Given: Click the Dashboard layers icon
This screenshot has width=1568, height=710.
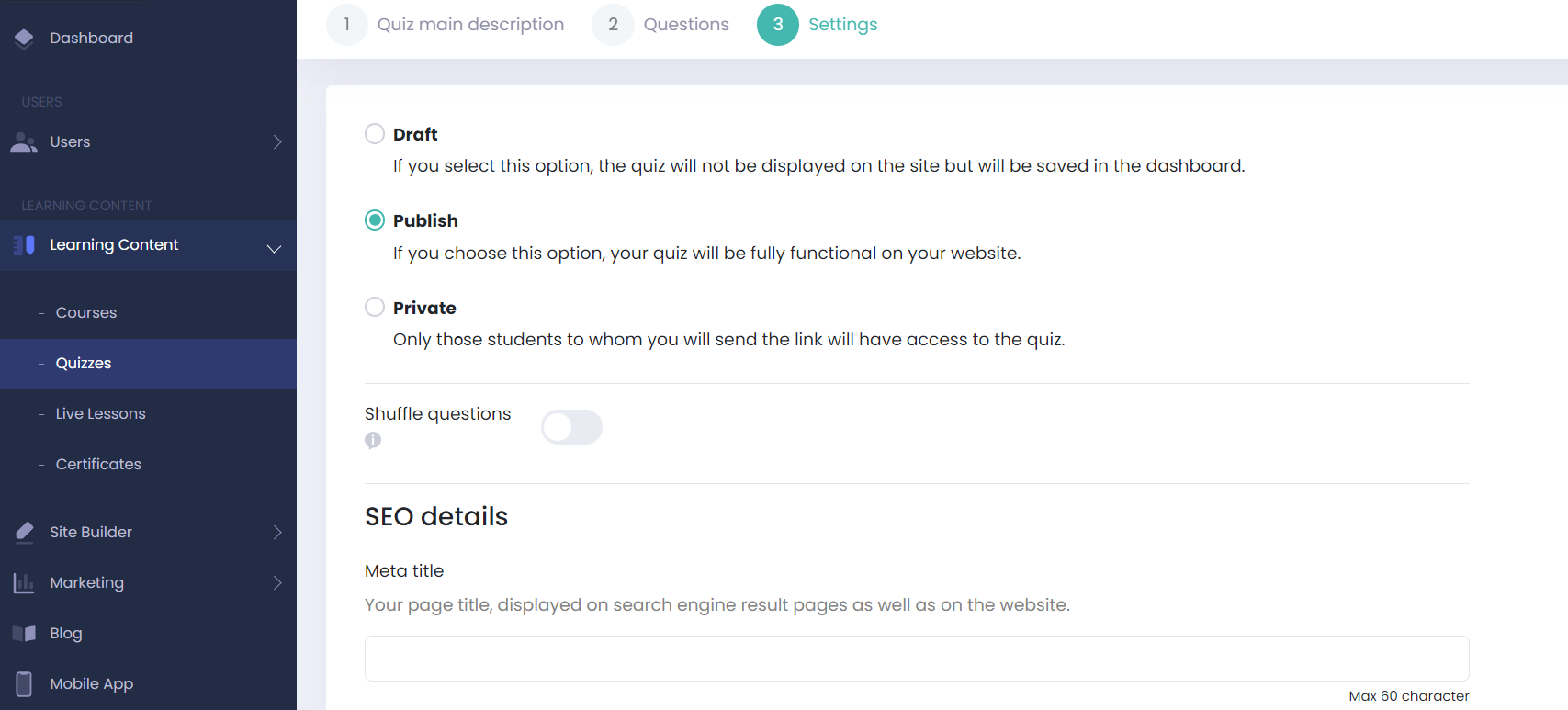Looking at the screenshot, I should pyautogui.click(x=24, y=38).
